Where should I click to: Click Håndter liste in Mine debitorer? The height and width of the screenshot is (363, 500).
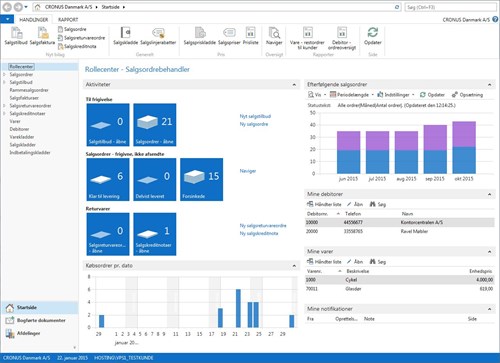[324, 204]
